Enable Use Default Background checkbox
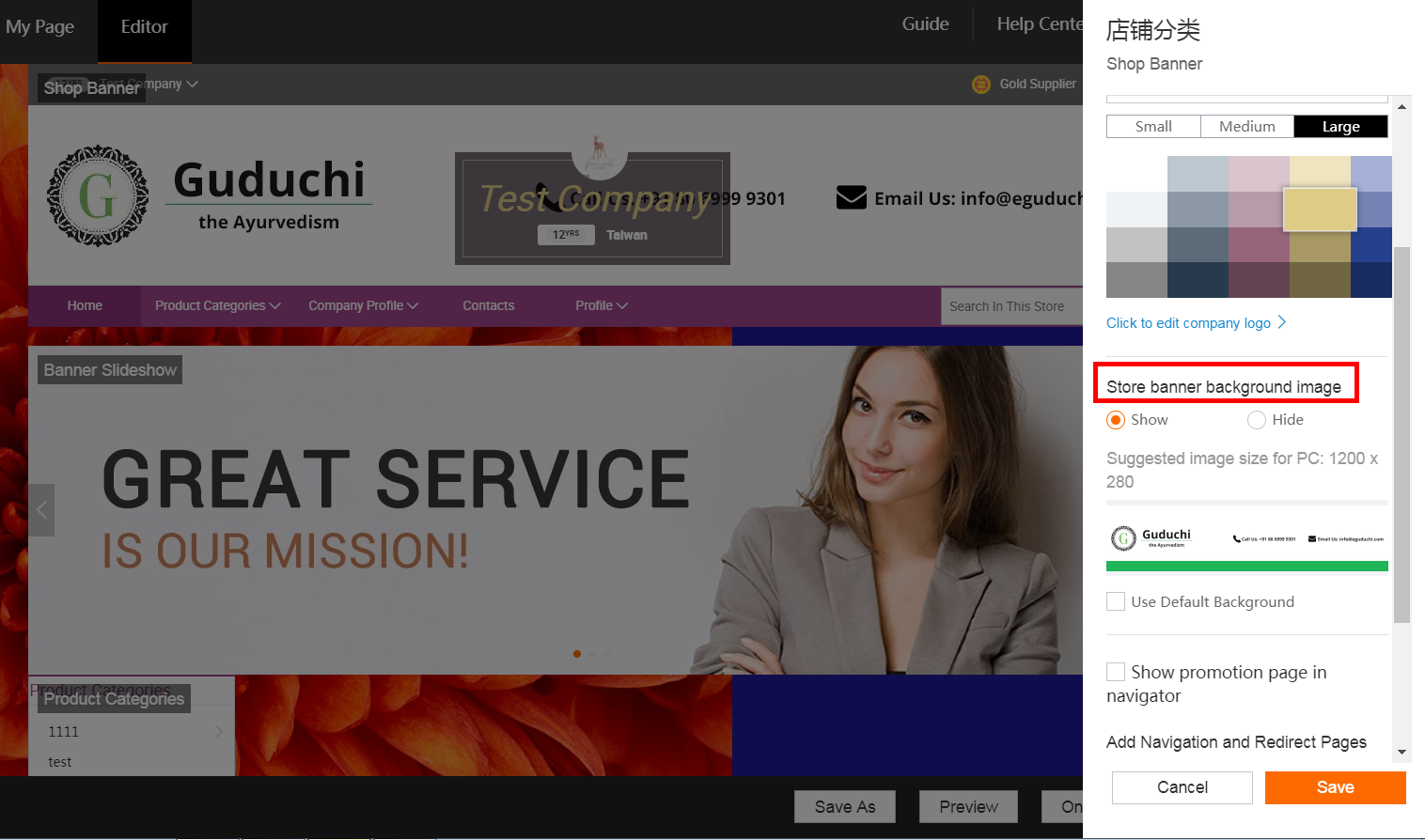The height and width of the screenshot is (840, 1425). 1116,601
